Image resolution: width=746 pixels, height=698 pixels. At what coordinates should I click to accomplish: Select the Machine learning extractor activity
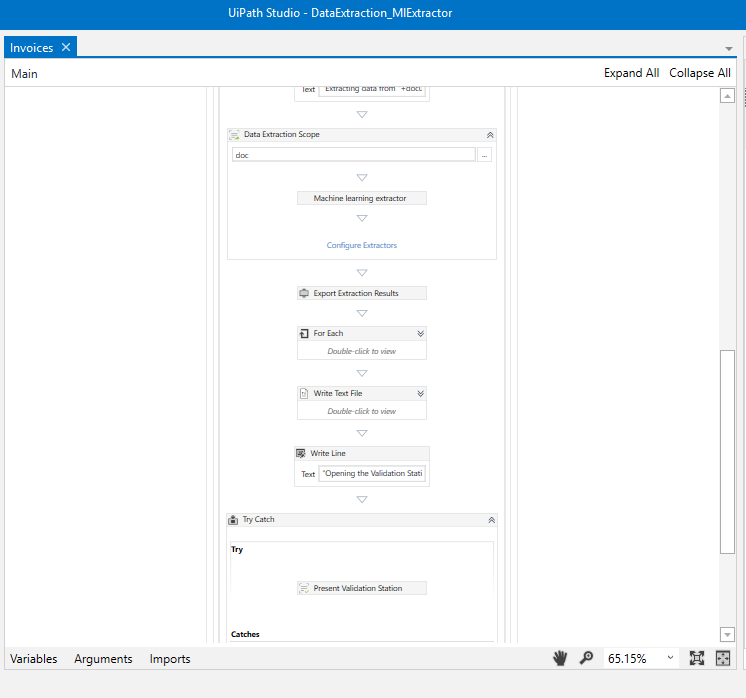(362, 198)
